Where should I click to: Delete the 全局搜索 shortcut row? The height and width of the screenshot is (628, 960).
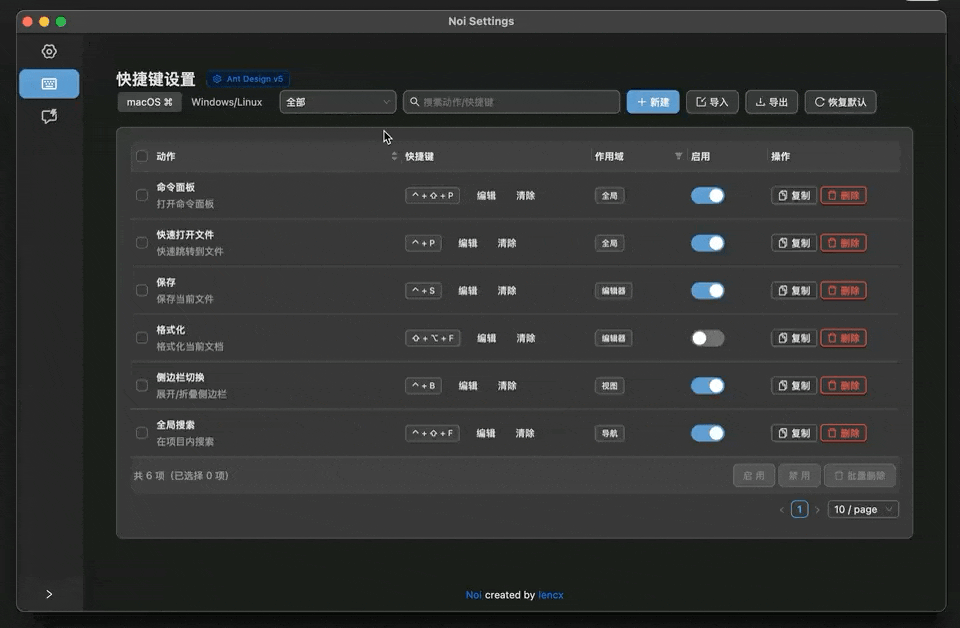point(843,433)
